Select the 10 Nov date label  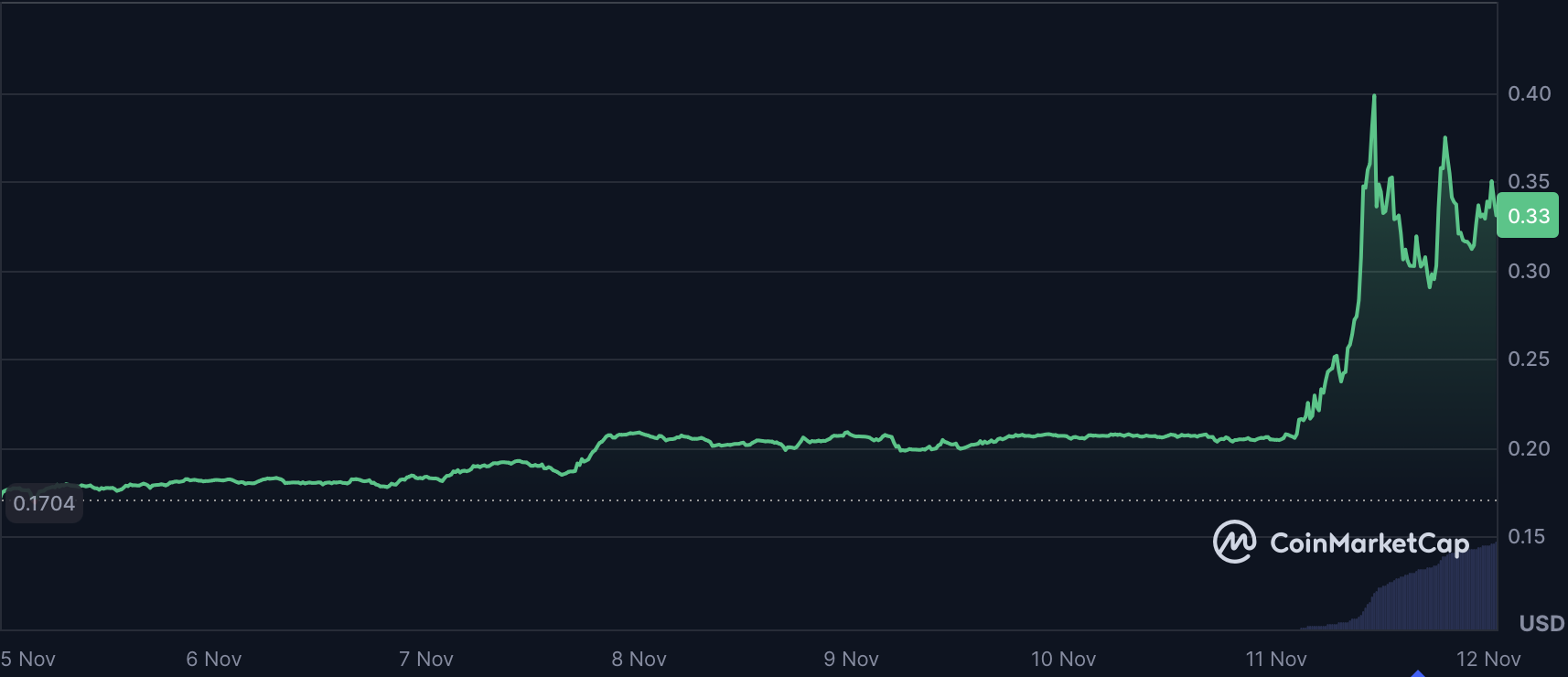[x=1063, y=659]
